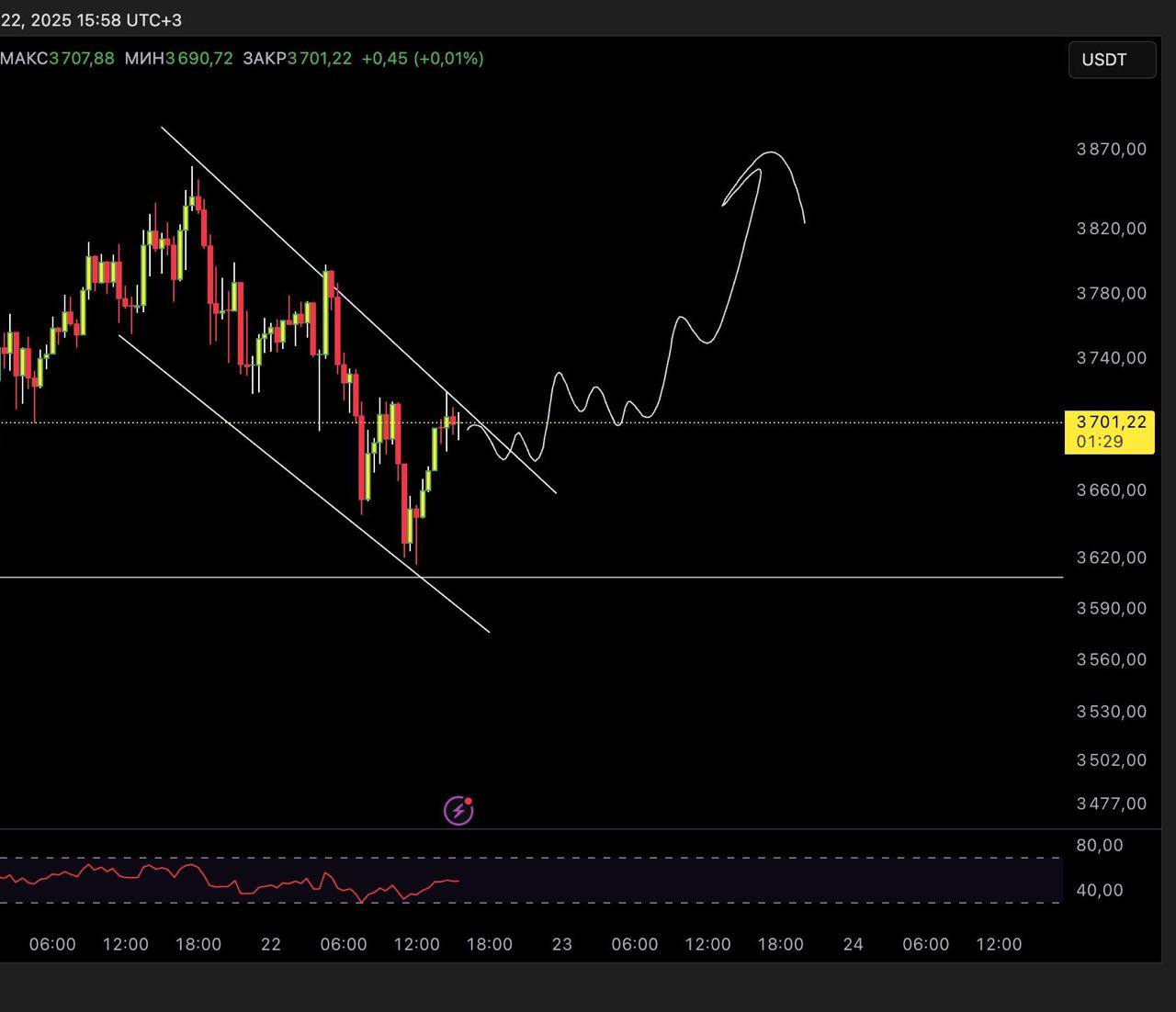This screenshot has height=1012, width=1176.
Task: Click the date label 22 on time axis
Action: (x=270, y=944)
